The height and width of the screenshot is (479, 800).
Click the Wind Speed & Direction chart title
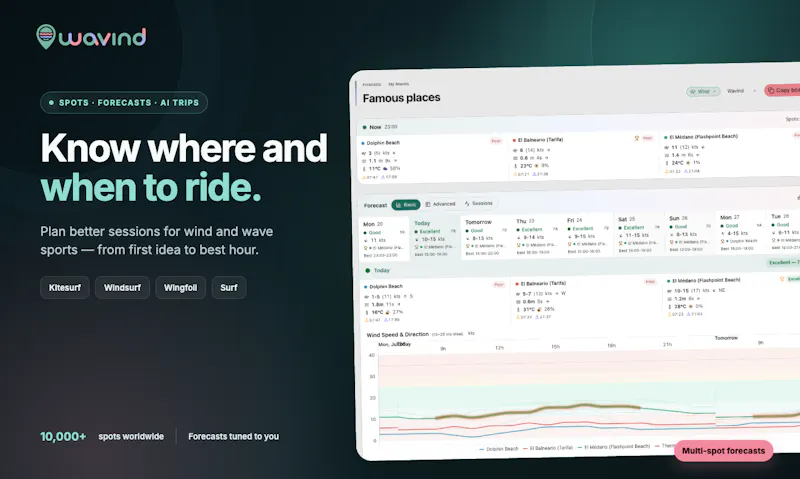pyautogui.click(x=397, y=335)
